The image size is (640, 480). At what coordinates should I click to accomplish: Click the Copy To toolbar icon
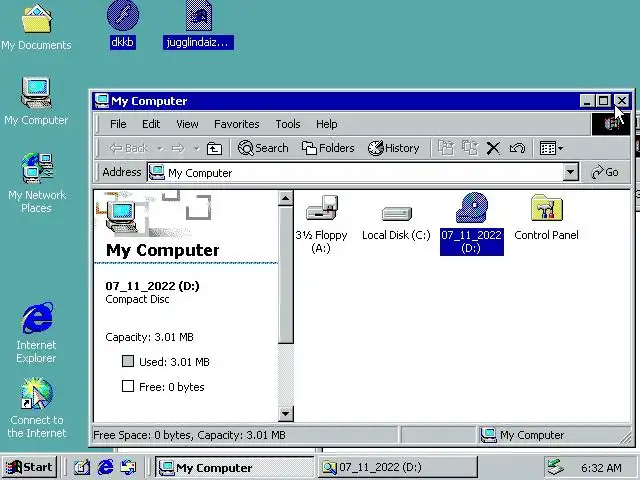[x=470, y=148]
